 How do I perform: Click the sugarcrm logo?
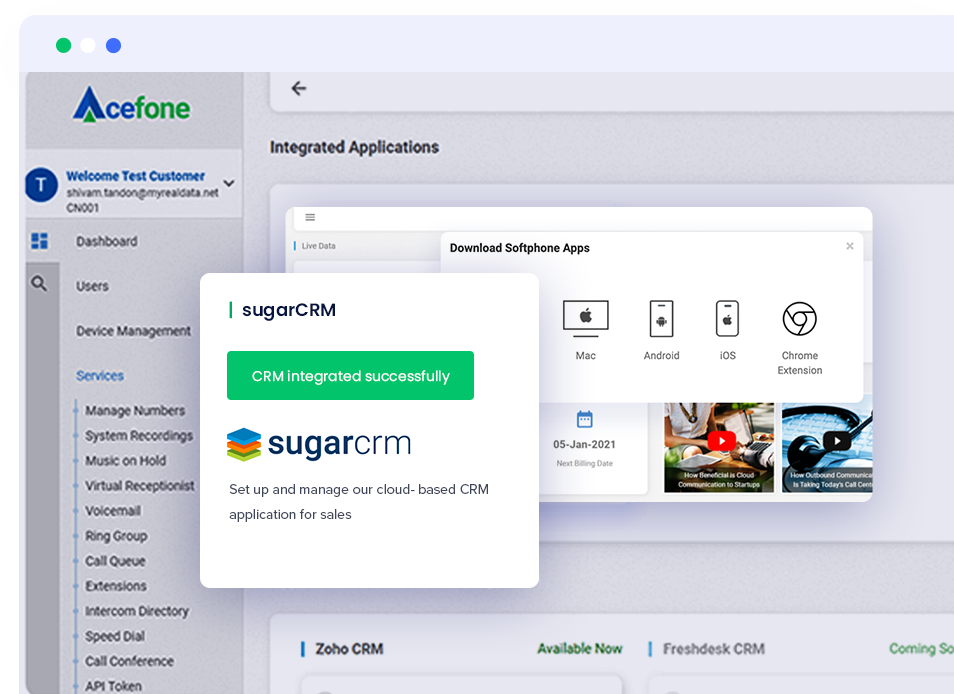(319, 444)
